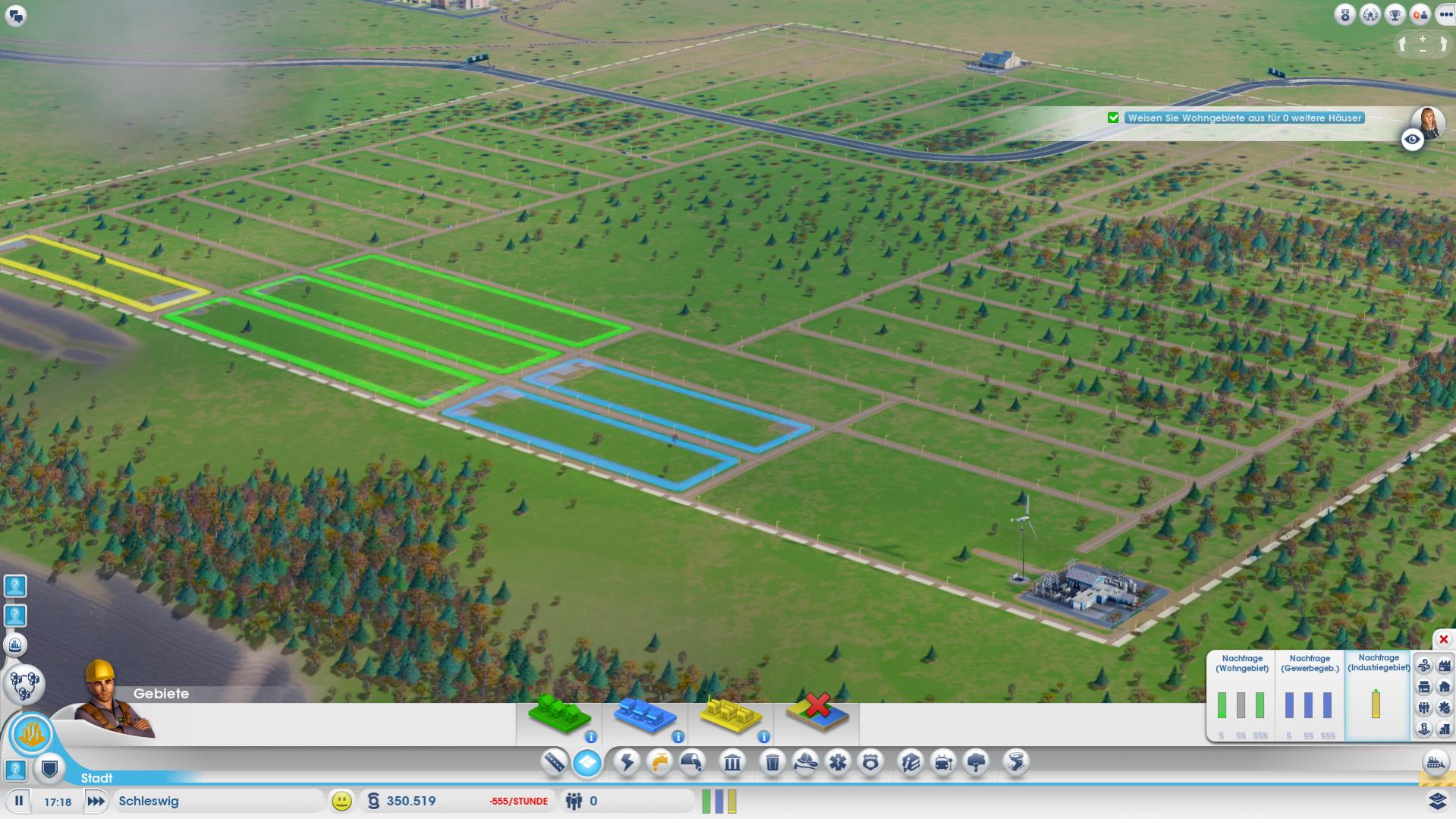Select the Nachfrage (Gewerbegeb.) panel
The image size is (1456, 819).
point(1310,695)
